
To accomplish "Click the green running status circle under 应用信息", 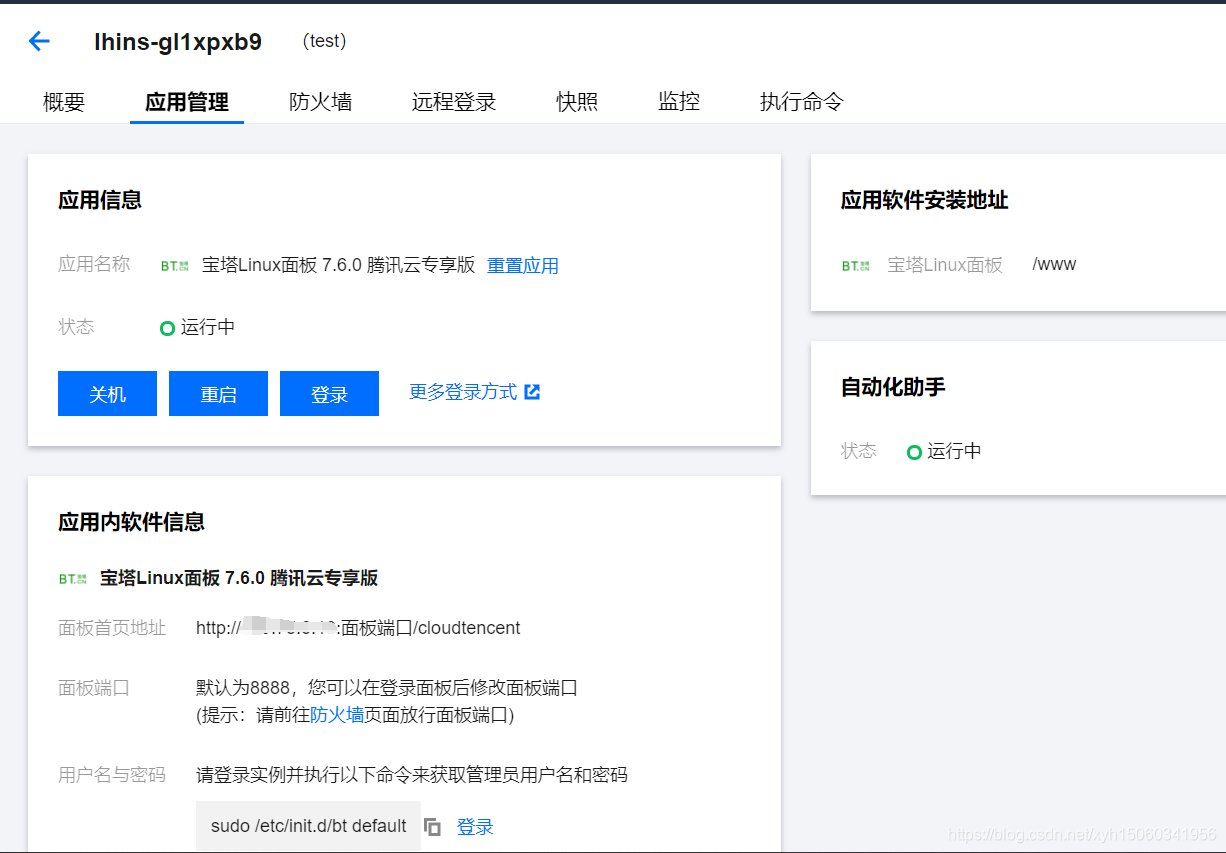I will coord(167,328).
